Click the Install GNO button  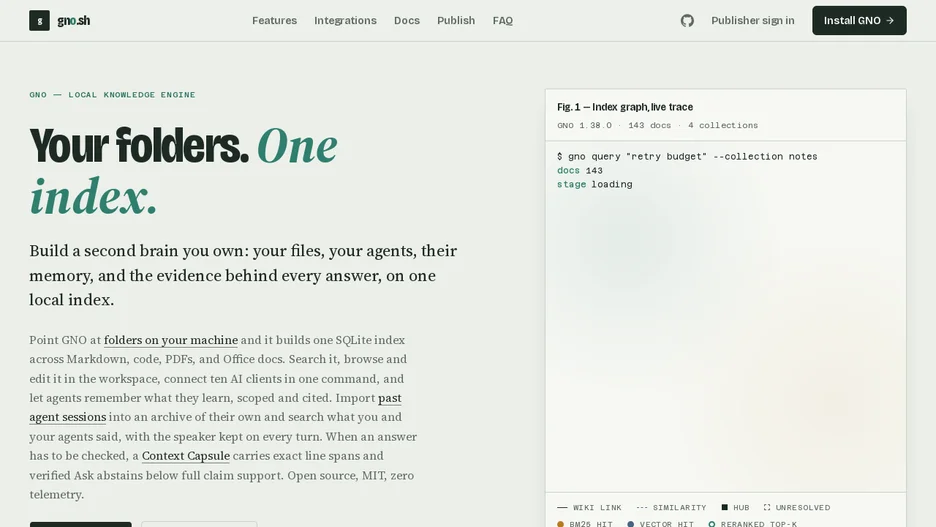[x=859, y=20]
